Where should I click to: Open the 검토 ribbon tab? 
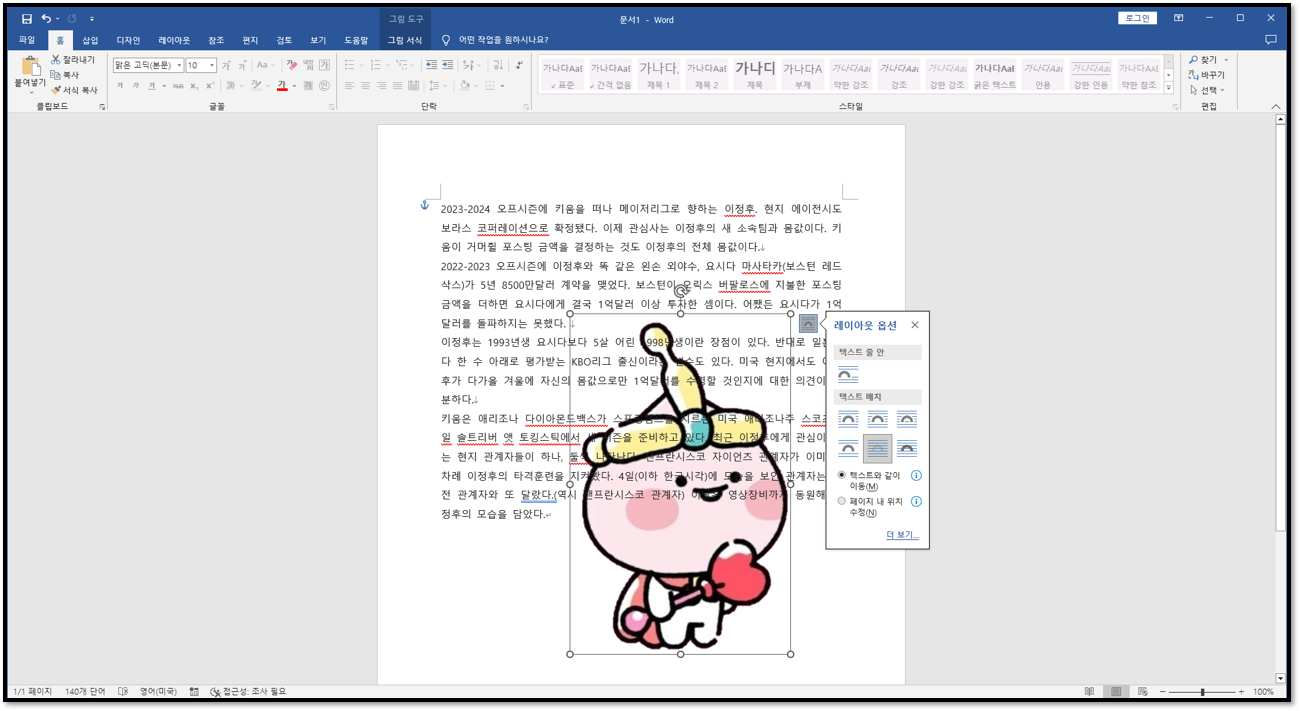coord(284,40)
